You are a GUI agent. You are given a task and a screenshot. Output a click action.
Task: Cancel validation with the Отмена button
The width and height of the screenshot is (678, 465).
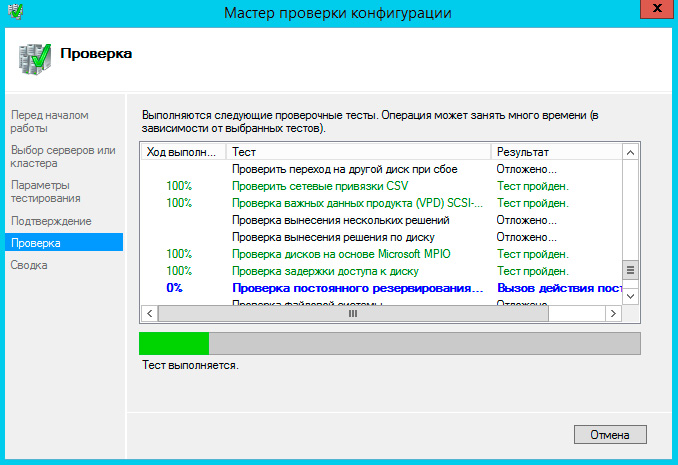pos(610,434)
